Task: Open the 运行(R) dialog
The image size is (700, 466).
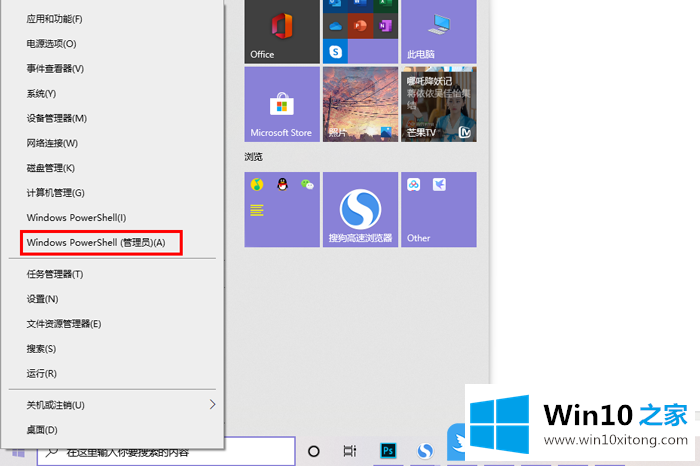Action: (x=112, y=374)
